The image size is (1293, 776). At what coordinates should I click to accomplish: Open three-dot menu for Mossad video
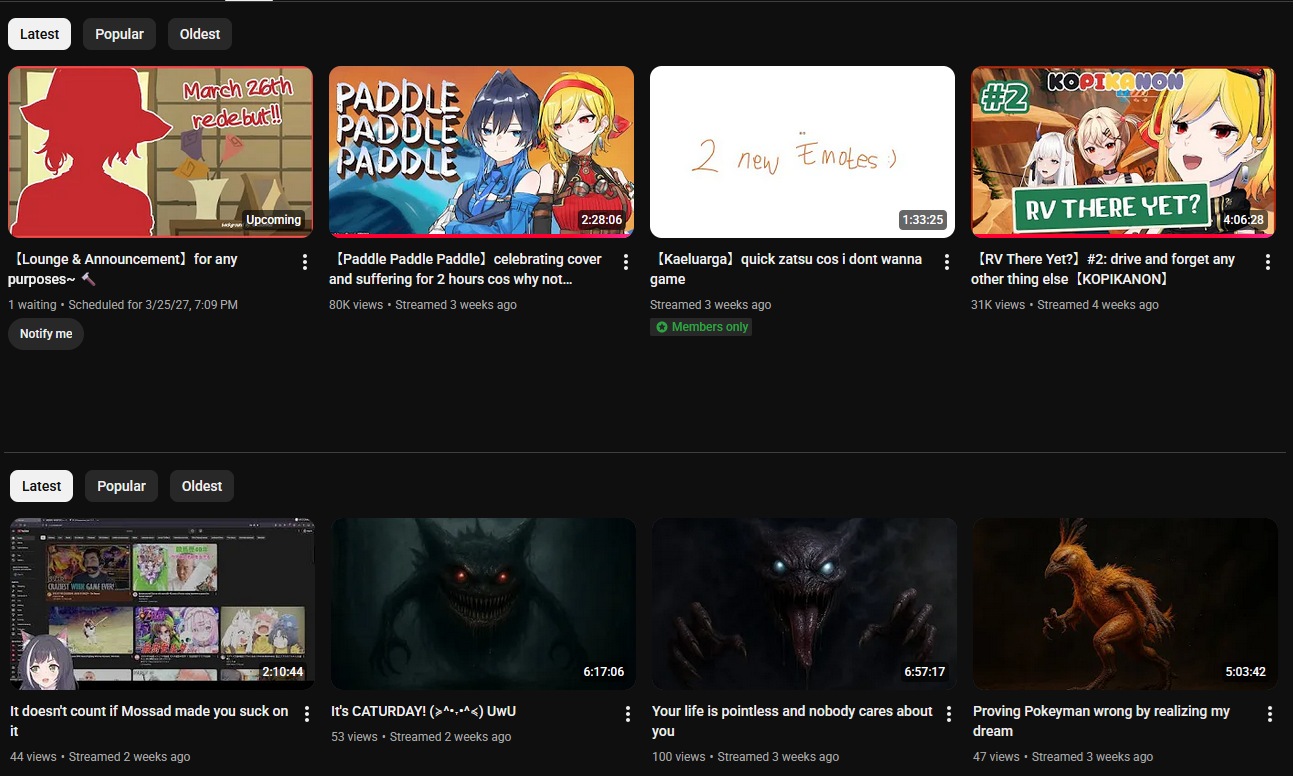pyautogui.click(x=307, y=714)
